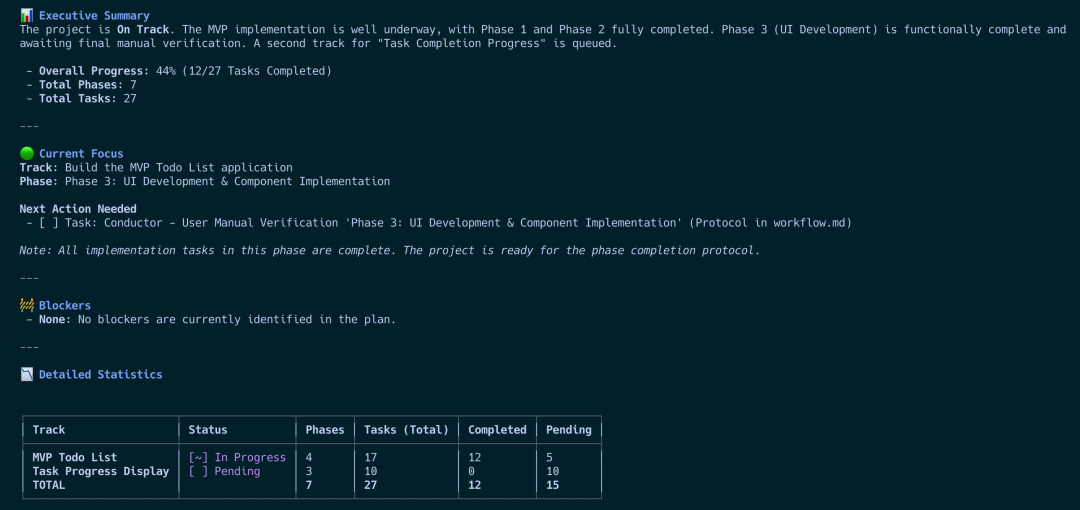Click the Next Action Needed label

(x=78, y=209)
